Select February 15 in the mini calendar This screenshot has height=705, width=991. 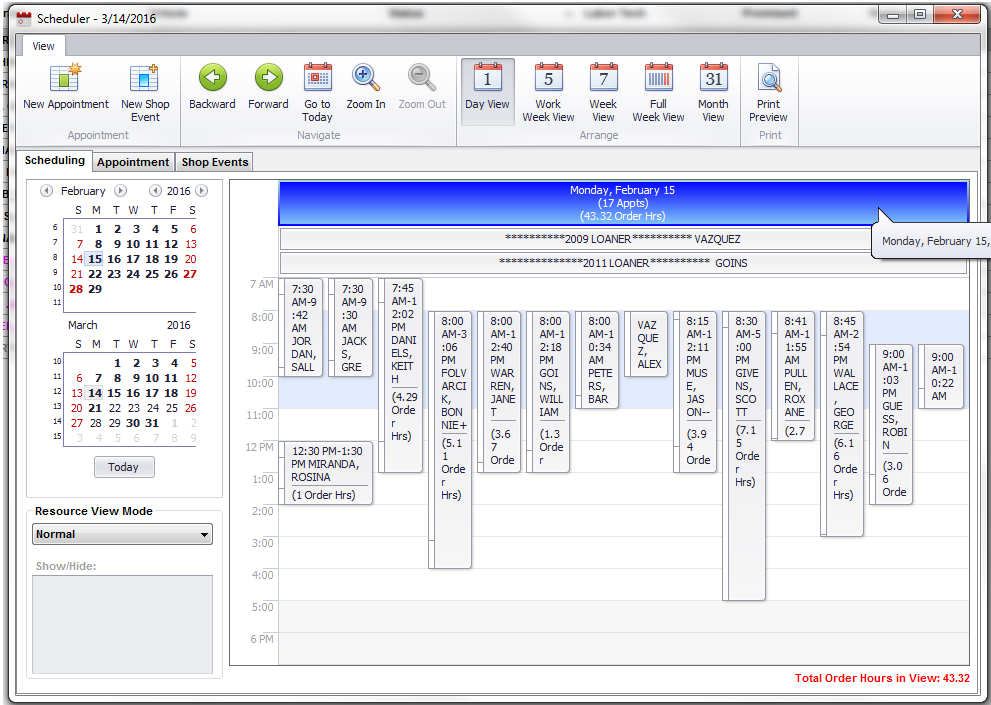click(x=95, y=259)
